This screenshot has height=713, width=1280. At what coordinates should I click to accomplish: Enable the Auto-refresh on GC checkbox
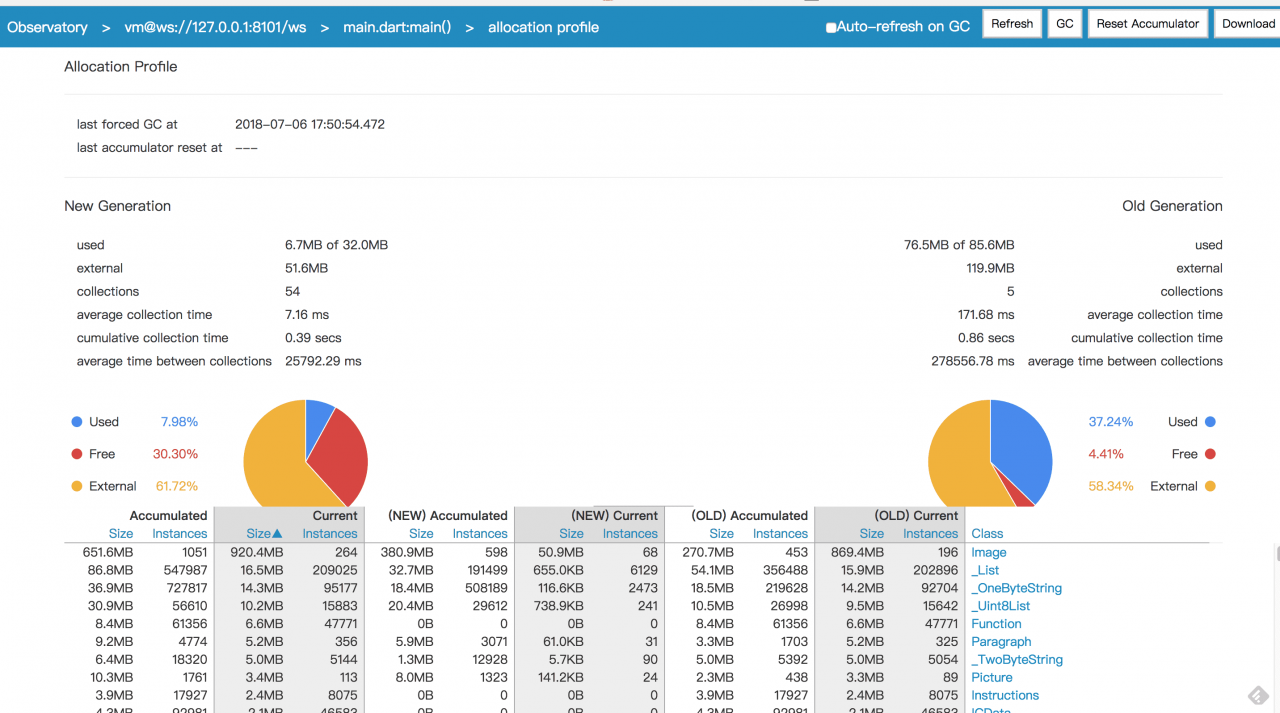tap(830, 28)
